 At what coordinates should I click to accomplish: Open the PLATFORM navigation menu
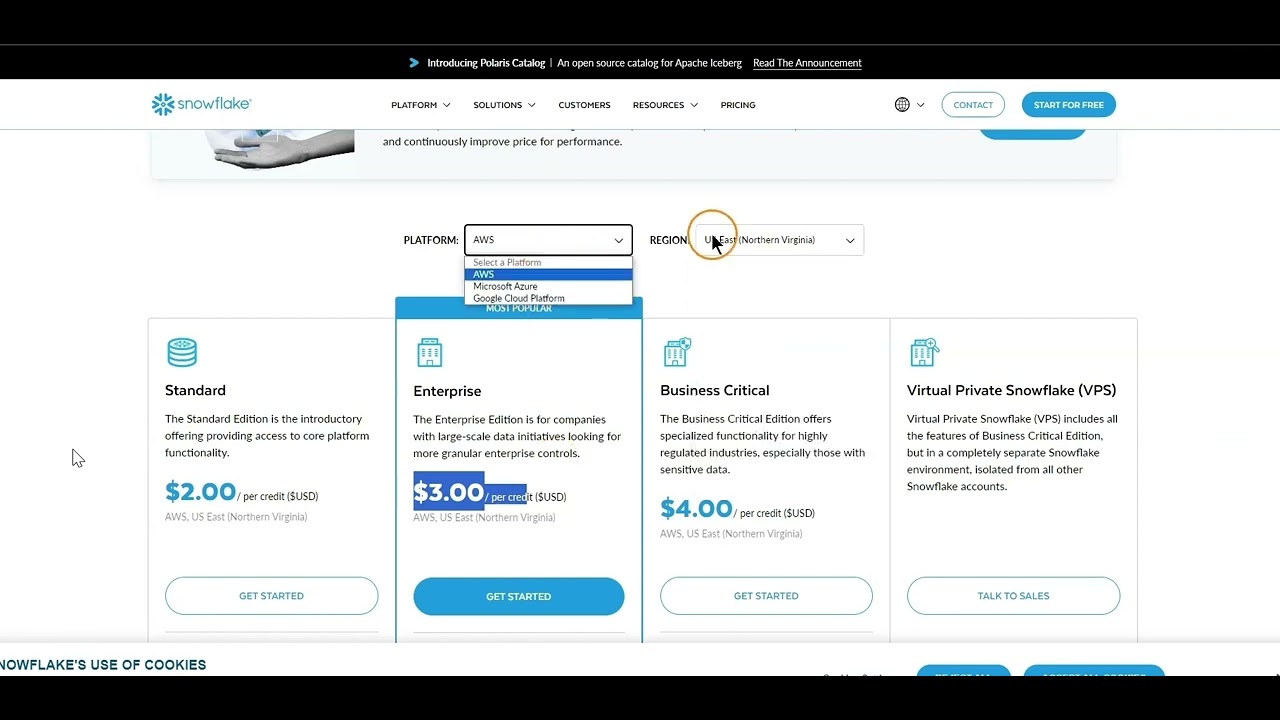click(420, 105)
